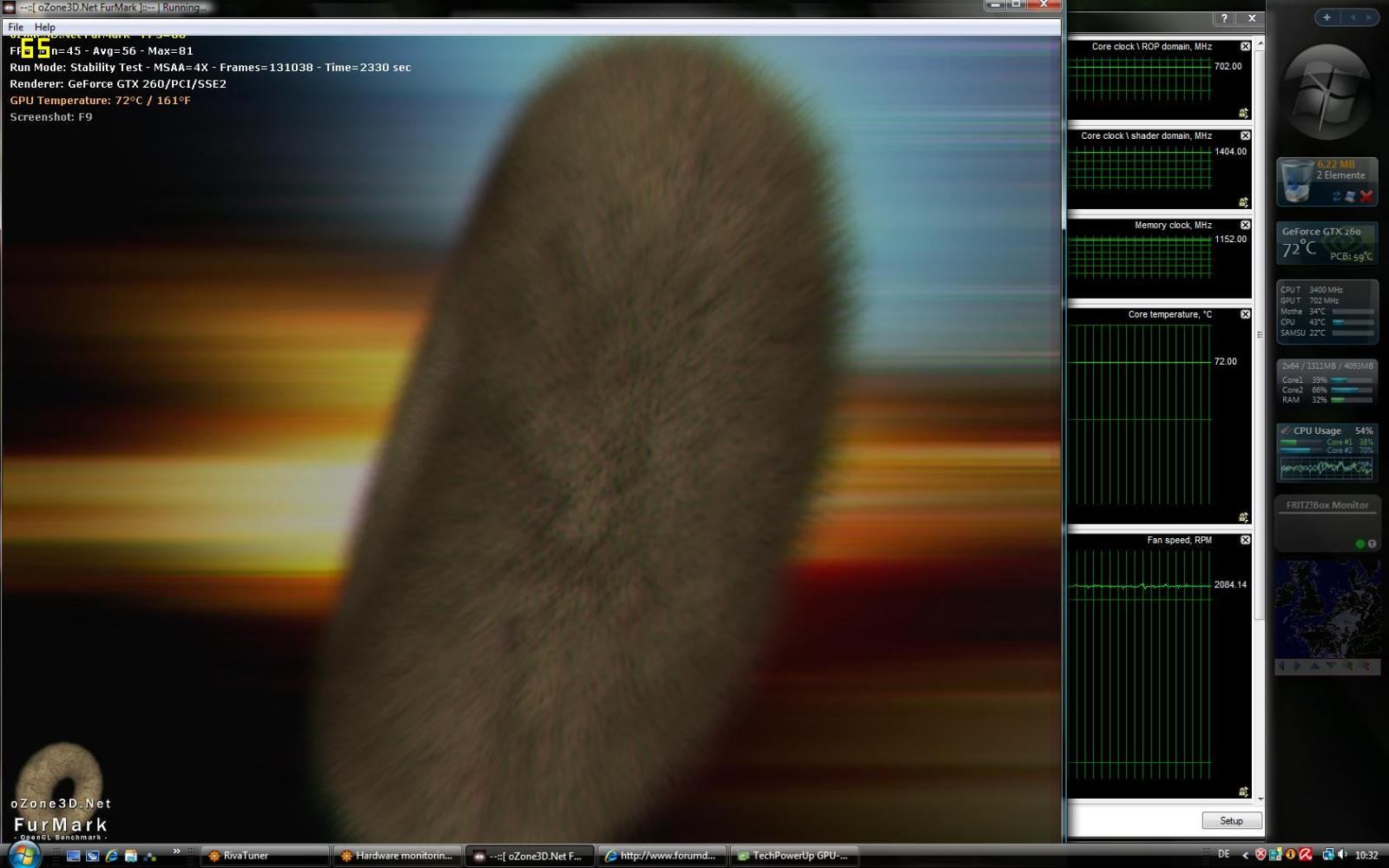The image size is (1389, 868).
Task: Click the 1404.00 shader clock value
Action: pos(1230,151)
